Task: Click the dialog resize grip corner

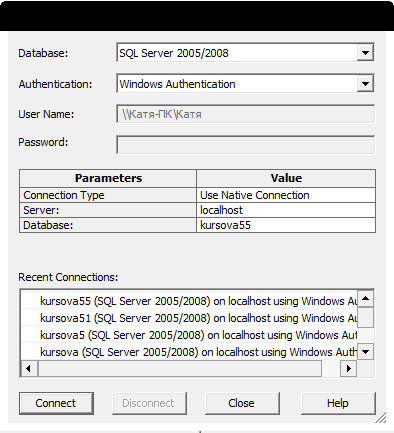Action: coord(381,417)
